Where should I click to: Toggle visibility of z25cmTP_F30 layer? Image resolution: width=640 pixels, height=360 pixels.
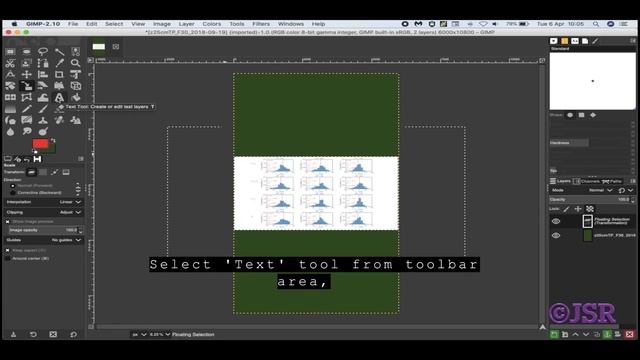tap(556, 236)
